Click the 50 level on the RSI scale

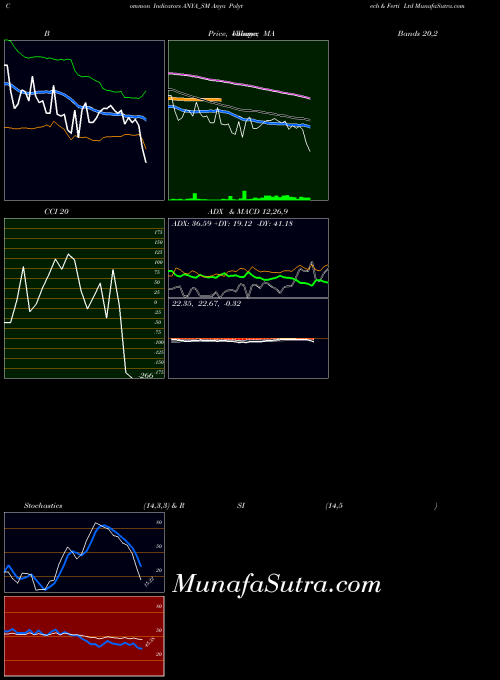[159, 630]
